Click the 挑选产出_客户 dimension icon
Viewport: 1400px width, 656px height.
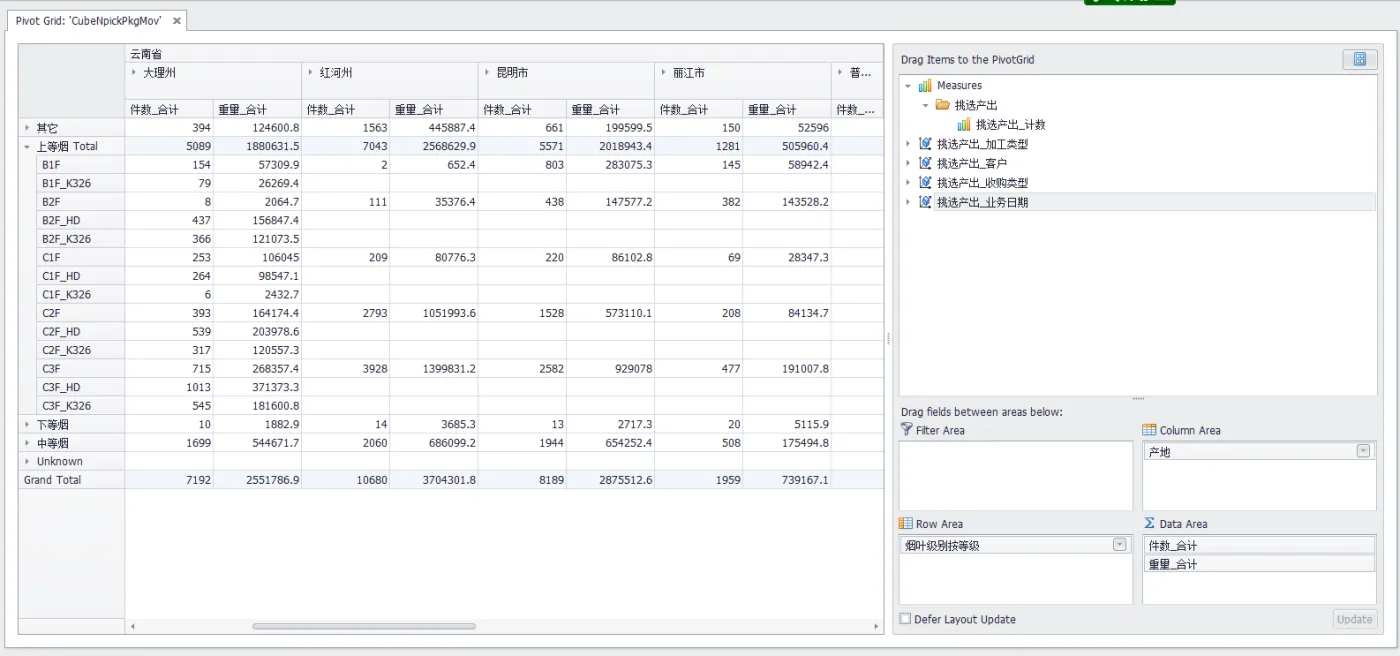click(x=925, y=163)
